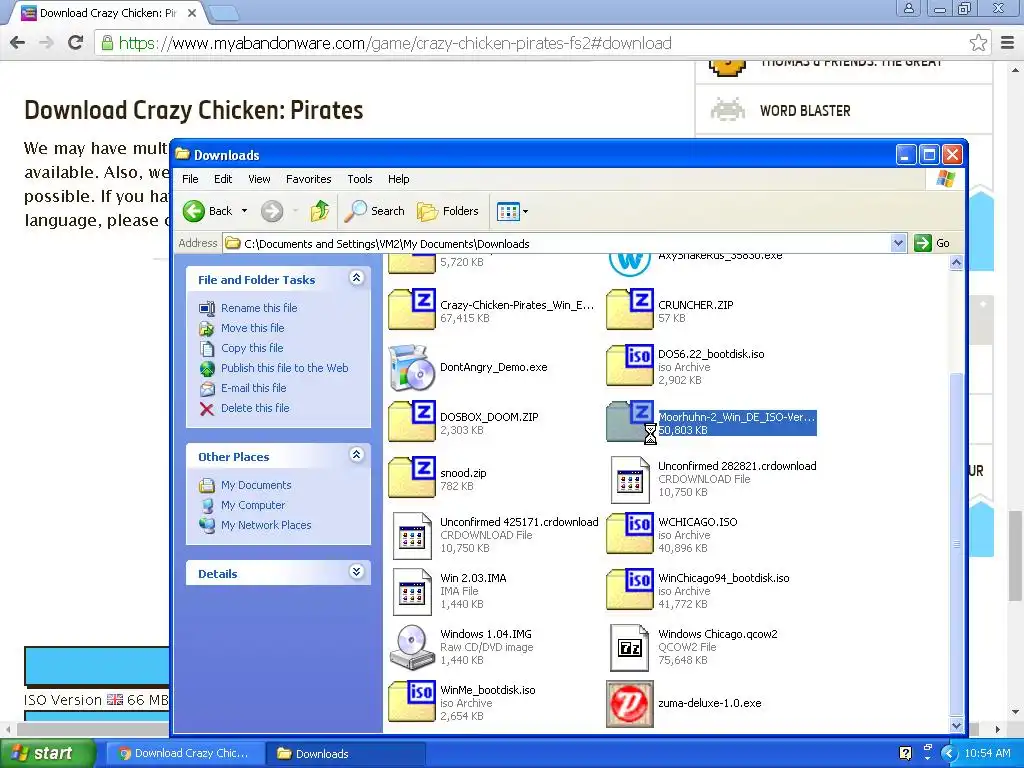This screenshot has height=768, width=1024.
Task: Click Rename this file task
Action: tap(259, 308)
